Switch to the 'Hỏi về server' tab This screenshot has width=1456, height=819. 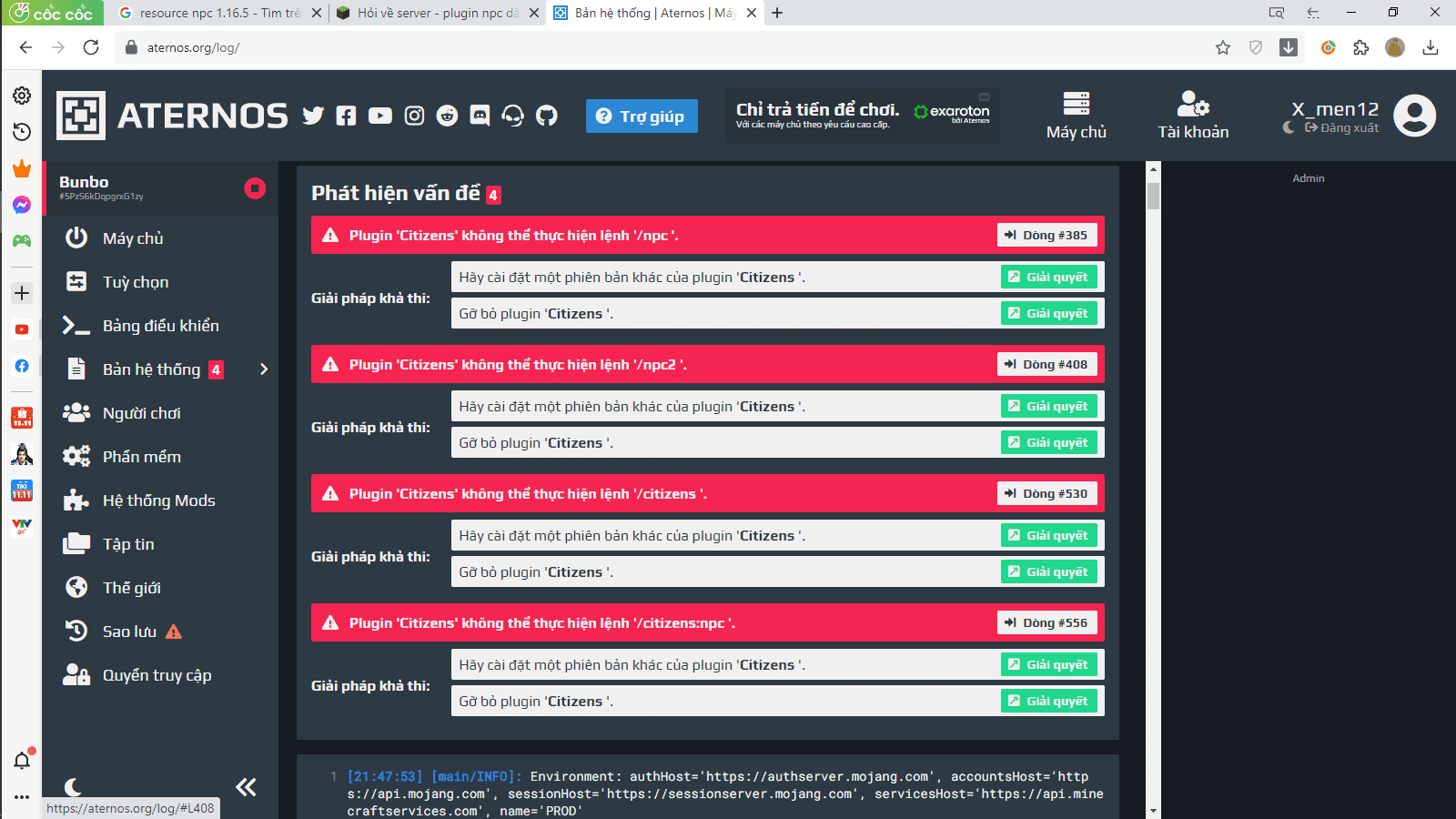click(437, 13)
